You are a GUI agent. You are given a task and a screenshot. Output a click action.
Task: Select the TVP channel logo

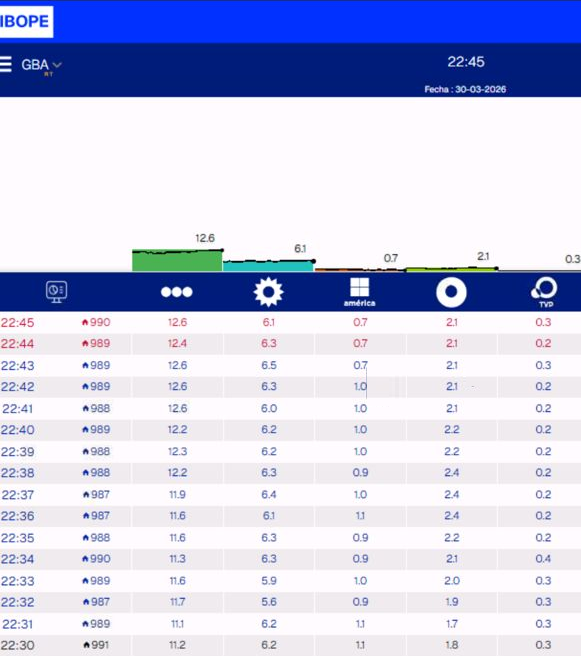coord(544,292)
